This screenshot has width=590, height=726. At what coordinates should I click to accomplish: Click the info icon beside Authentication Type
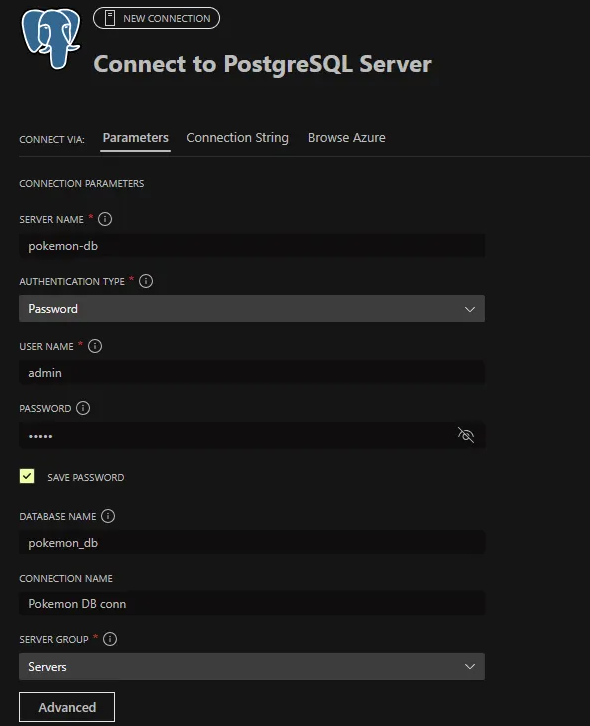click(146, 281)
